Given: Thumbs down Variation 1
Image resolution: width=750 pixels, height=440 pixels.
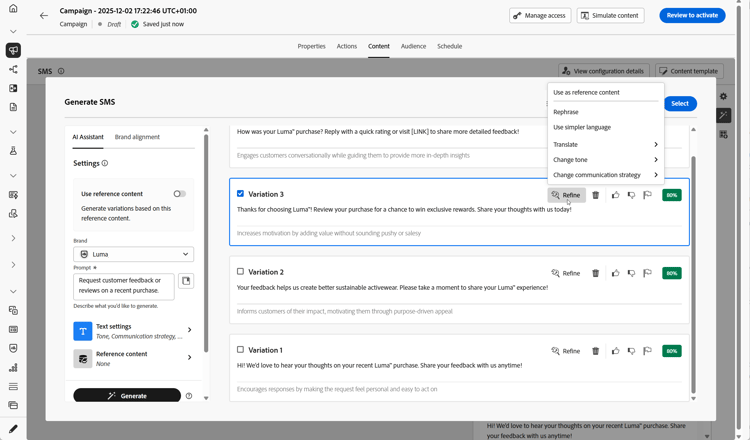Looking at the screenshot, I should [631, 351].
